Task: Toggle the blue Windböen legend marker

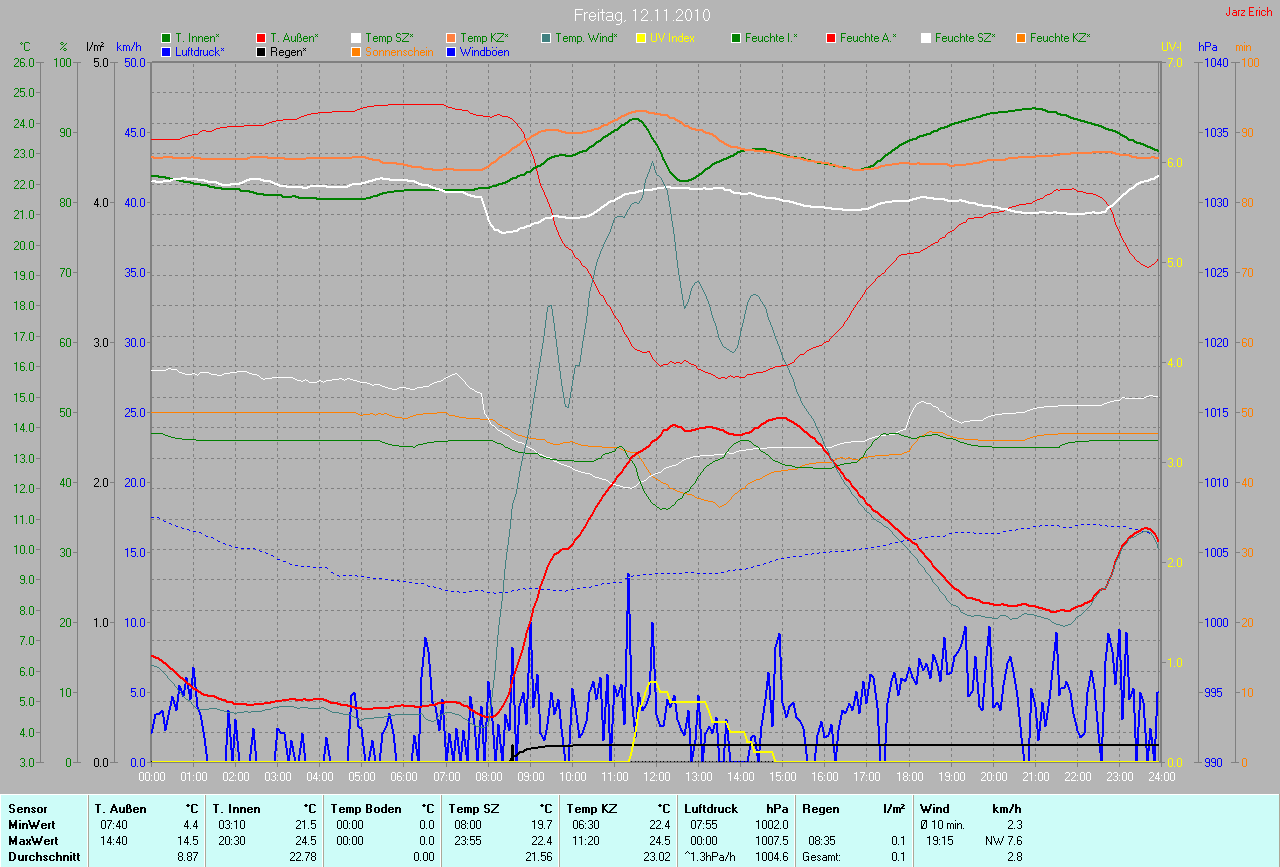Action: coord(452,51)
